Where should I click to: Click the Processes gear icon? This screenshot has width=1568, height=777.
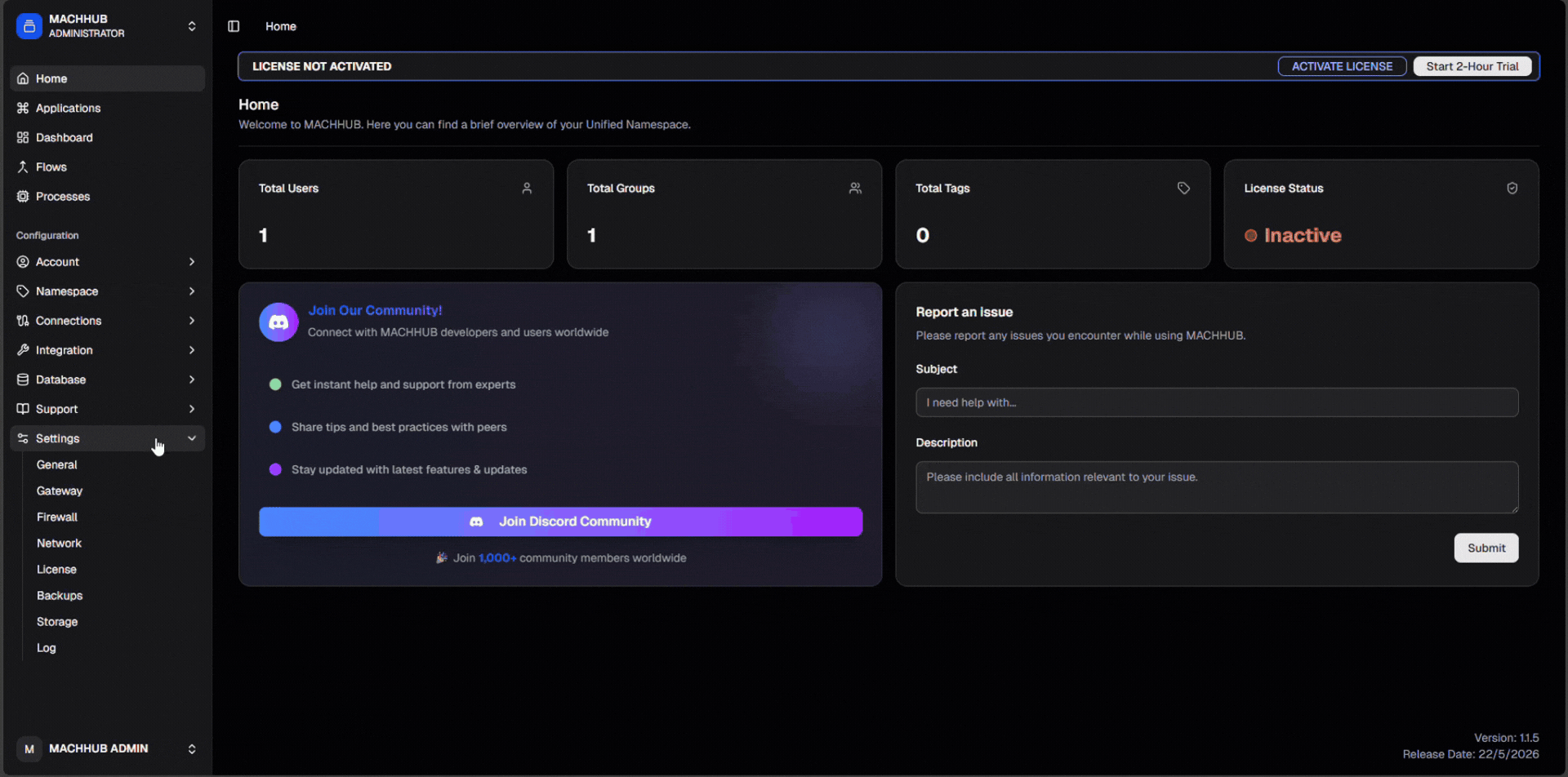tap(23, 196)
